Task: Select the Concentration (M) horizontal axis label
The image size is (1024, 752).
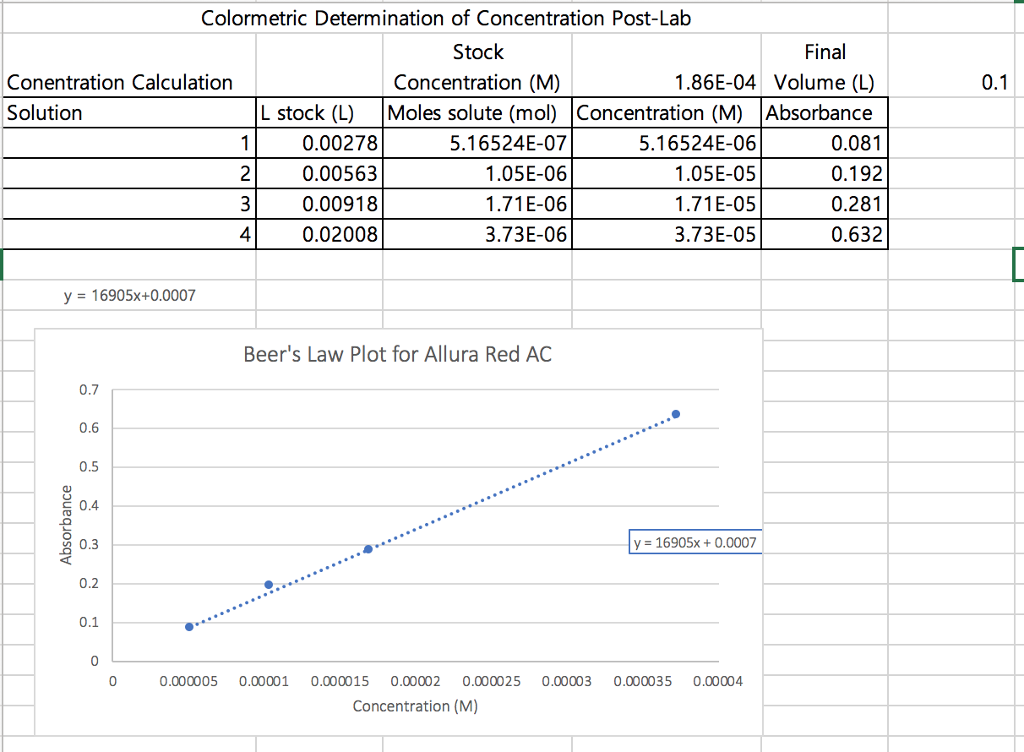Action: [414, 706]
